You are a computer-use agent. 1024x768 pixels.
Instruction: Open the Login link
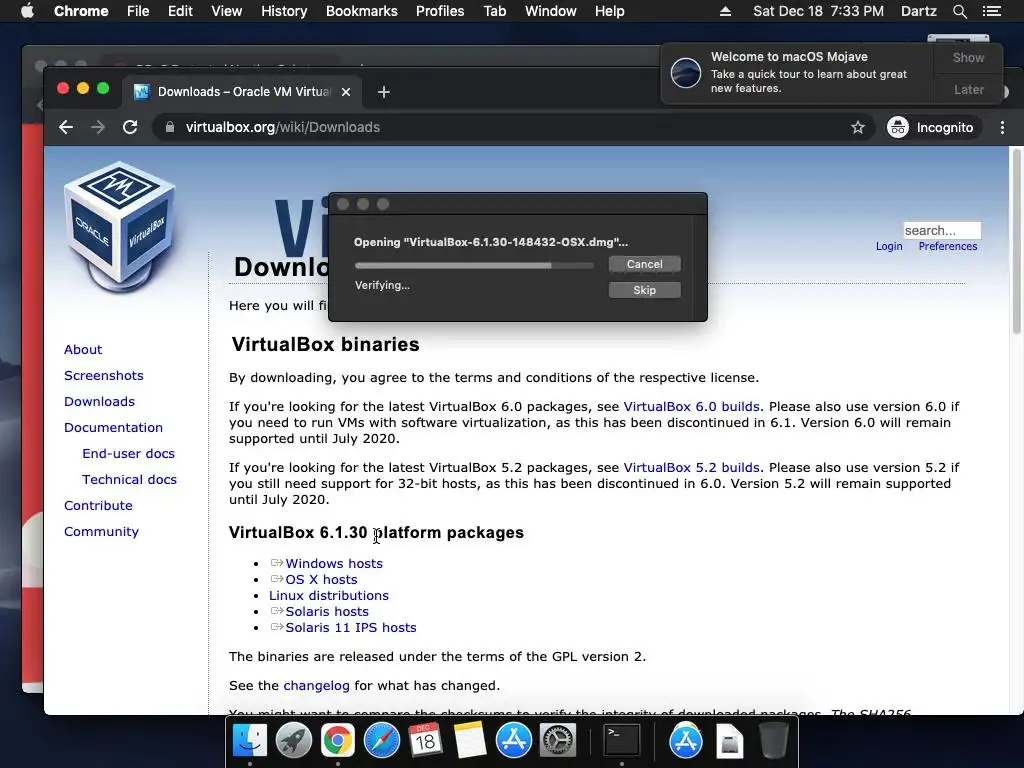[889, 246]
